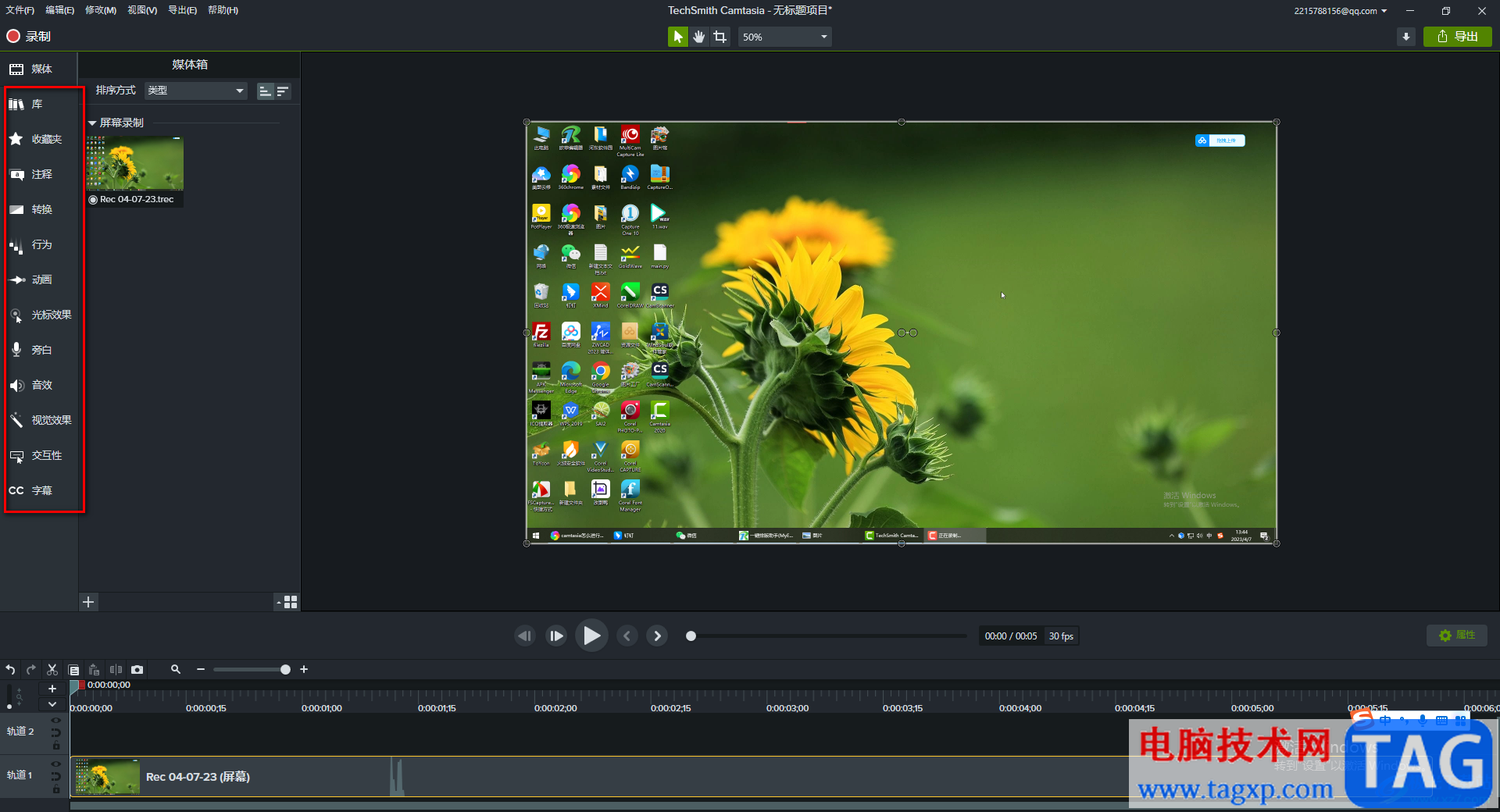
Task: Toggle the 轨道 2 visibility eye
Action: pyautogui.click(x=55, y=721)
